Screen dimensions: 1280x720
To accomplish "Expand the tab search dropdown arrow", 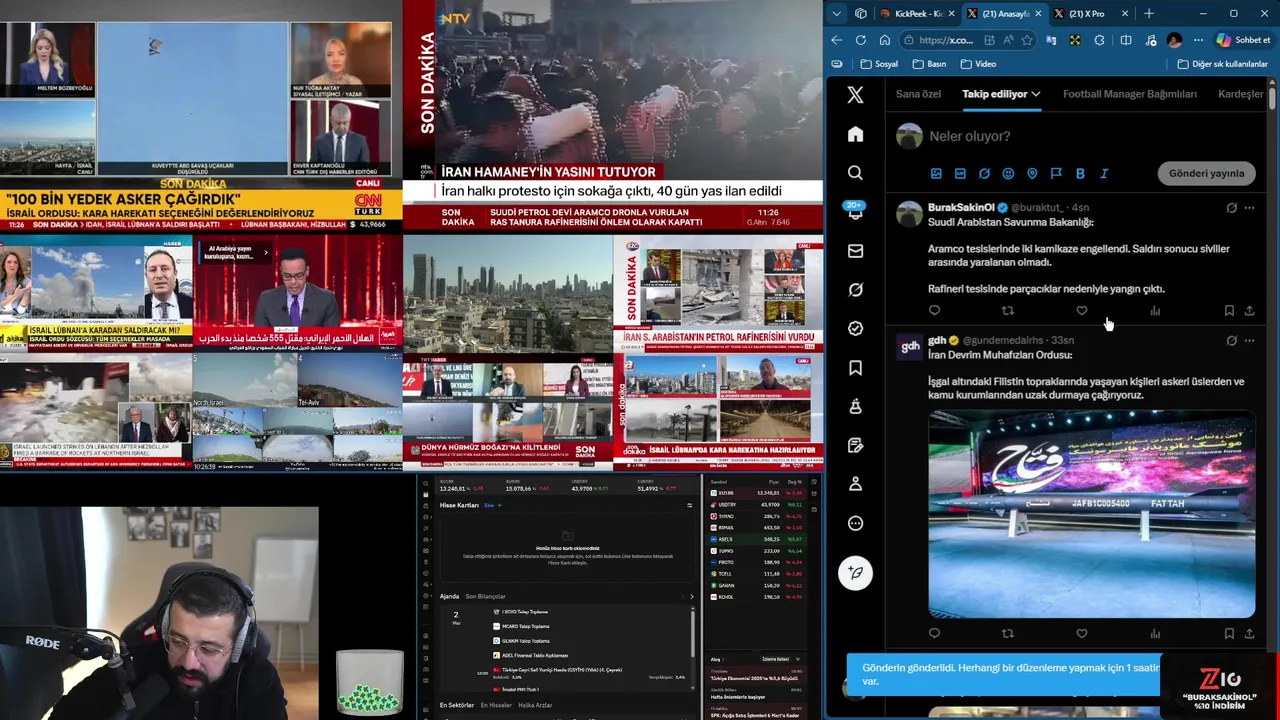I will point(836,14).
